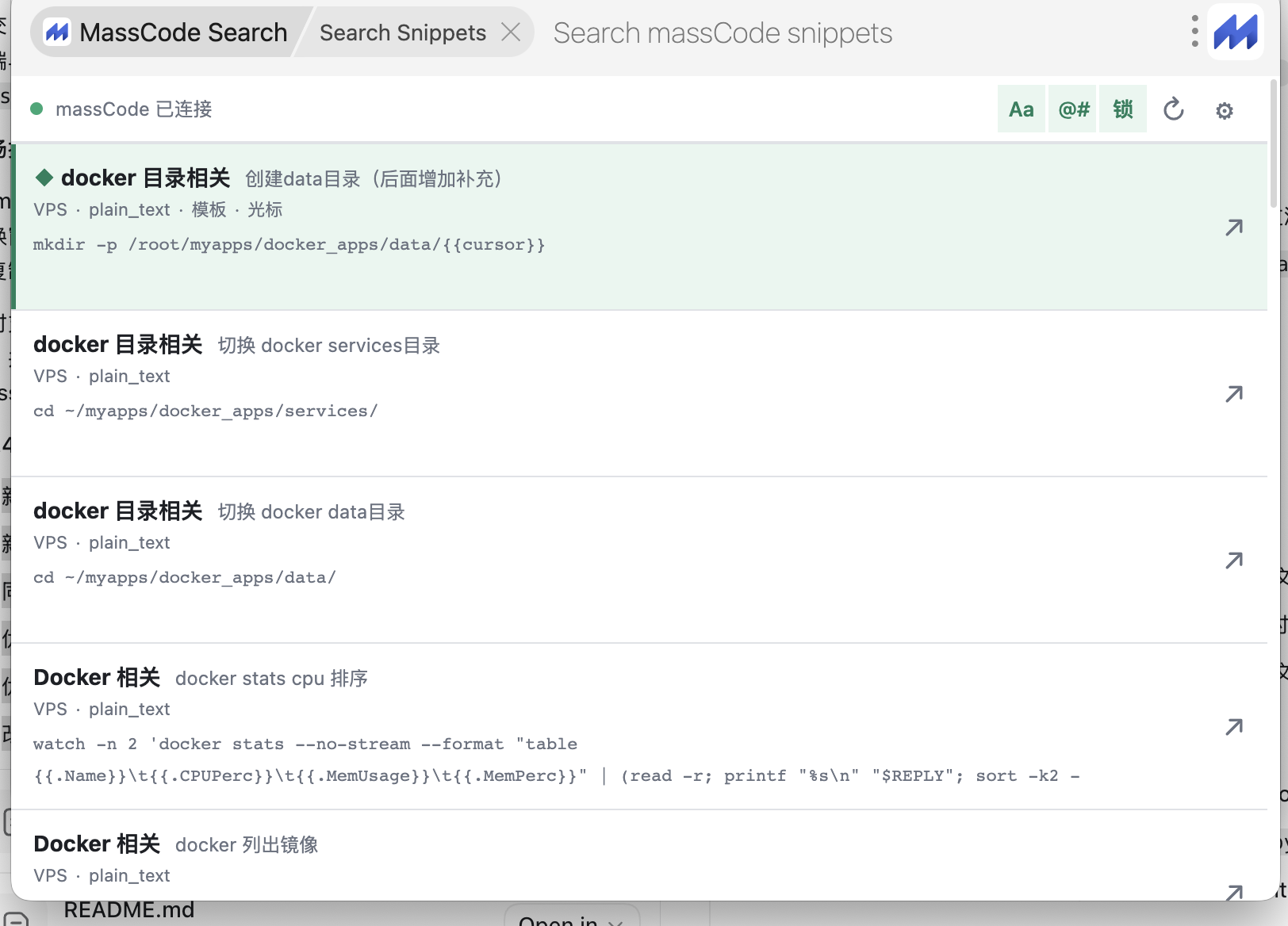Click the cd ~/myapps/docker_apps/services/ code line

pyautogui.click(x=205, y=411)
